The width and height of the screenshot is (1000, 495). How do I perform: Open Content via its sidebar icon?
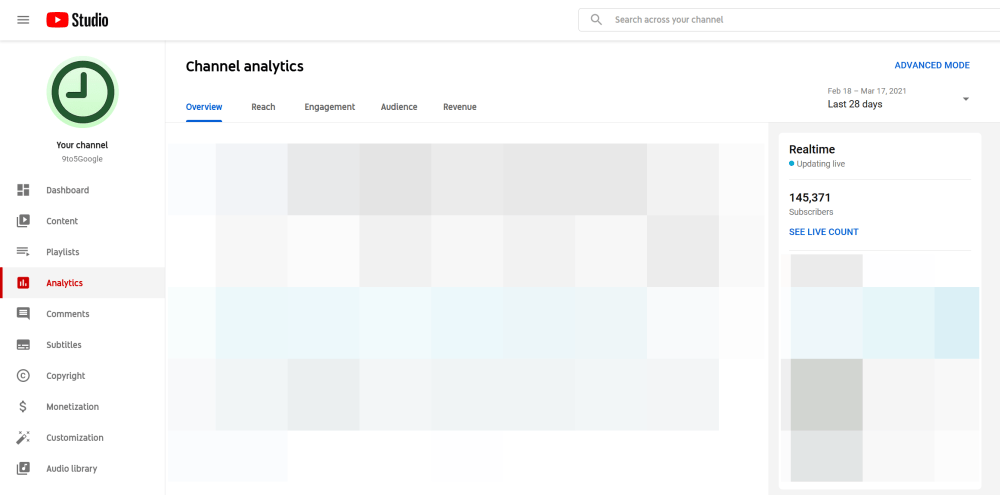tap(23, 221)
